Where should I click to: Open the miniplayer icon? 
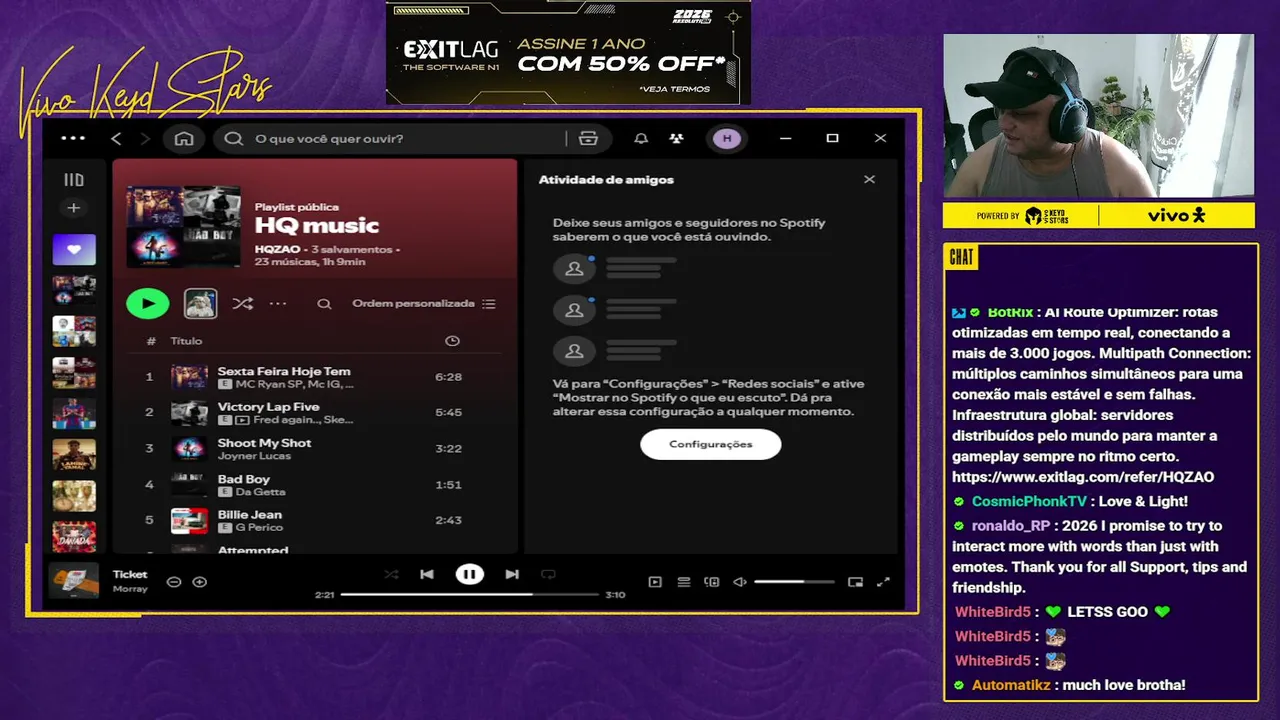point(855,582)
